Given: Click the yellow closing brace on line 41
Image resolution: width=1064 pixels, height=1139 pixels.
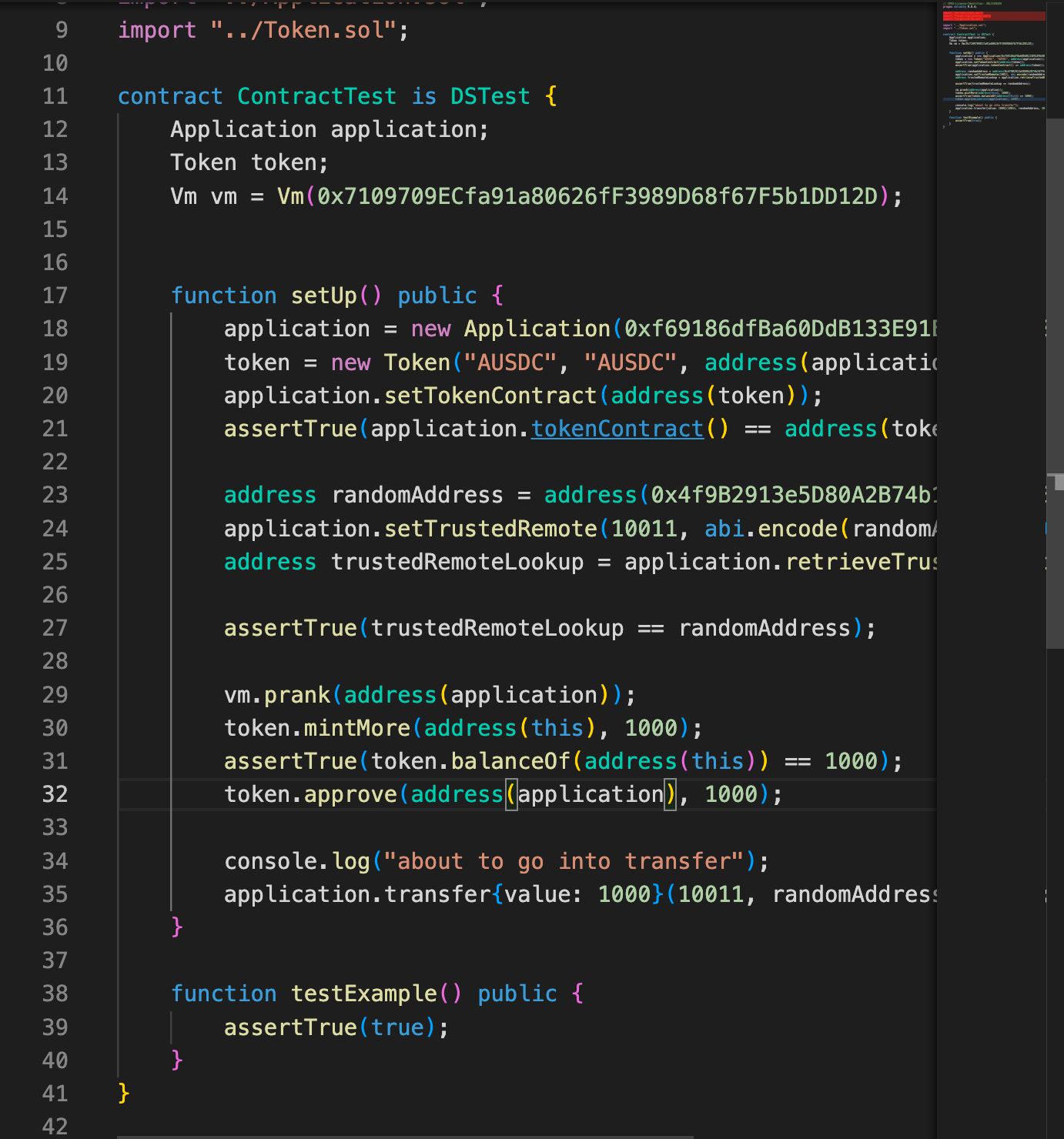Looking at the screenshot, I should (x=124, y=1093).
